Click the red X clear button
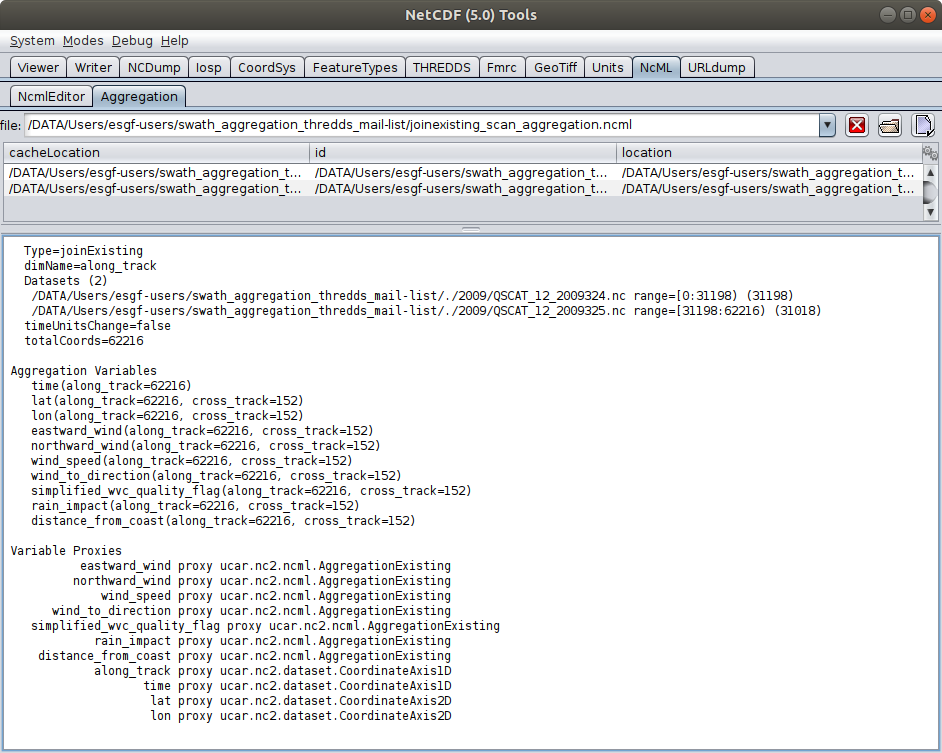 (857, 125)
